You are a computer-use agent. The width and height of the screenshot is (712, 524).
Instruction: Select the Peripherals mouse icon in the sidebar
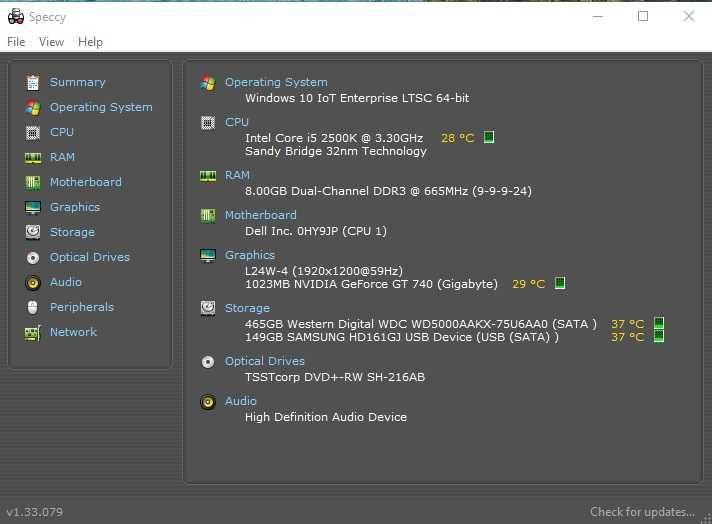(33, 307)
